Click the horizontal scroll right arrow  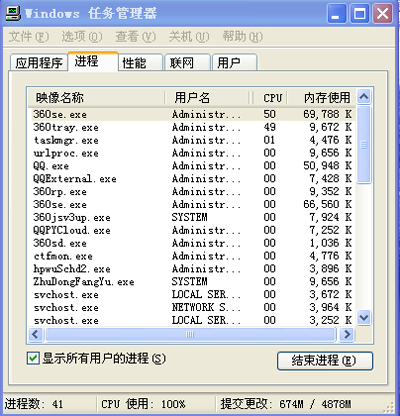tap(347, 334)
